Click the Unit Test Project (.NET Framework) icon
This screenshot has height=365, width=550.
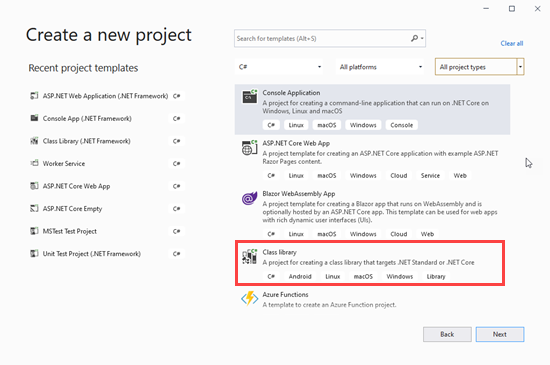click(34, 254)
